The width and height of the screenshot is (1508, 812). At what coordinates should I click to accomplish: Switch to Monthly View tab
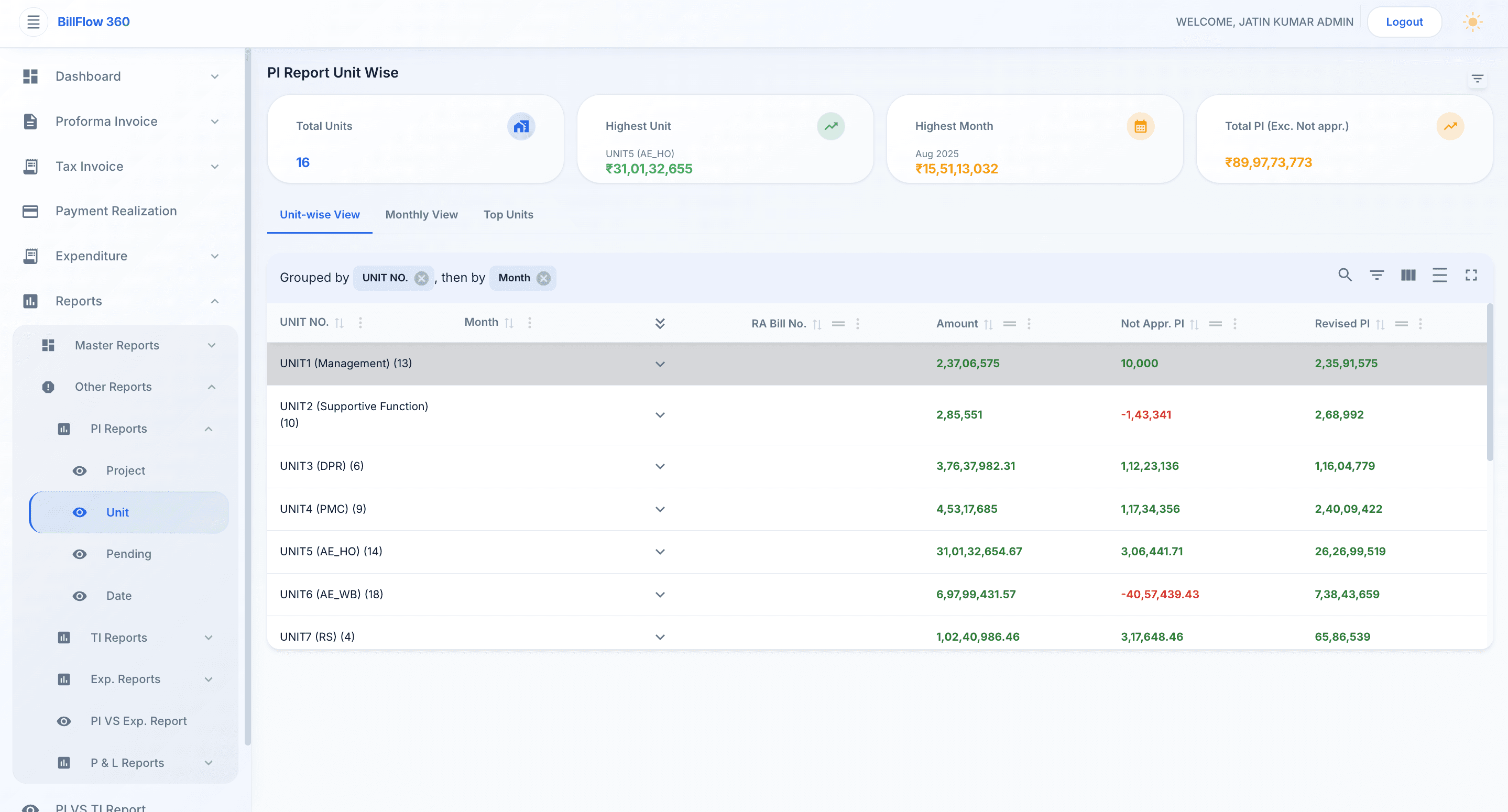point(421,215)
